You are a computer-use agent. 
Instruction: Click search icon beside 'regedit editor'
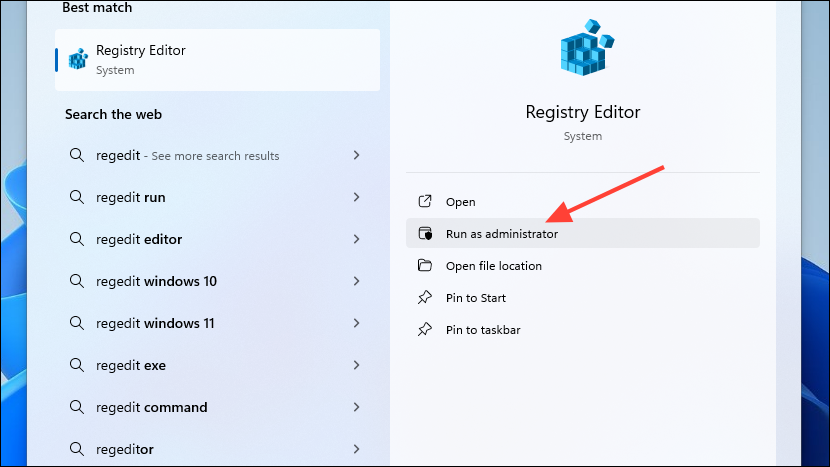[x=77, y=239]
